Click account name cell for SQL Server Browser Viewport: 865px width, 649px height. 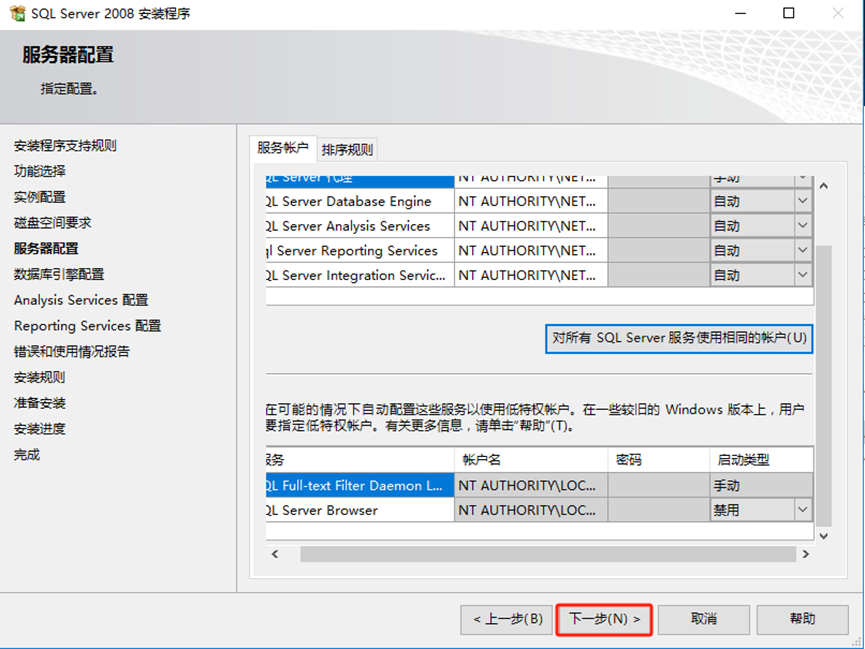(531, 510)
